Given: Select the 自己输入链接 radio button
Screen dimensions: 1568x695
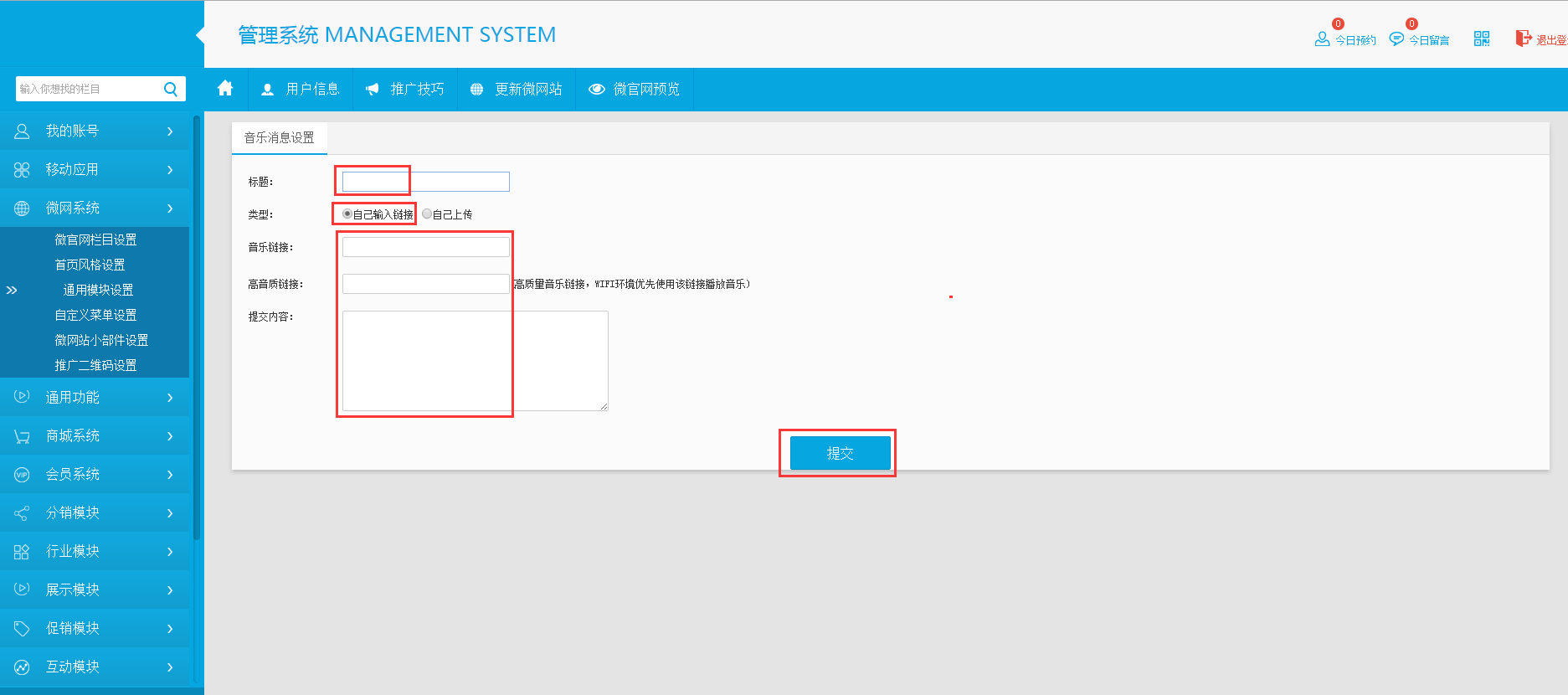Looking at the screenshot, I should pos(347,214).
